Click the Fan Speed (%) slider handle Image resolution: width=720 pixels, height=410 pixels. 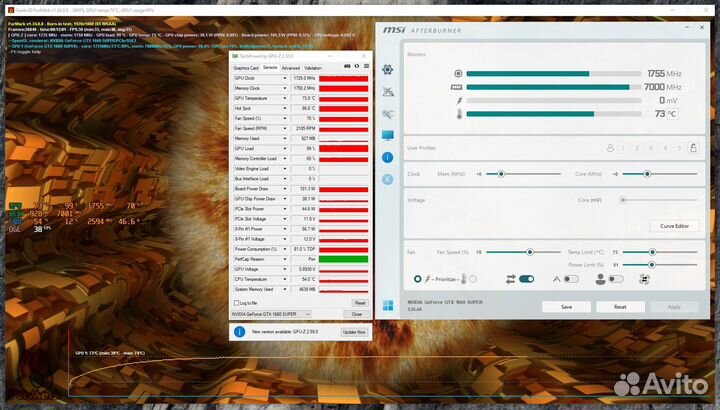point(530,252)
